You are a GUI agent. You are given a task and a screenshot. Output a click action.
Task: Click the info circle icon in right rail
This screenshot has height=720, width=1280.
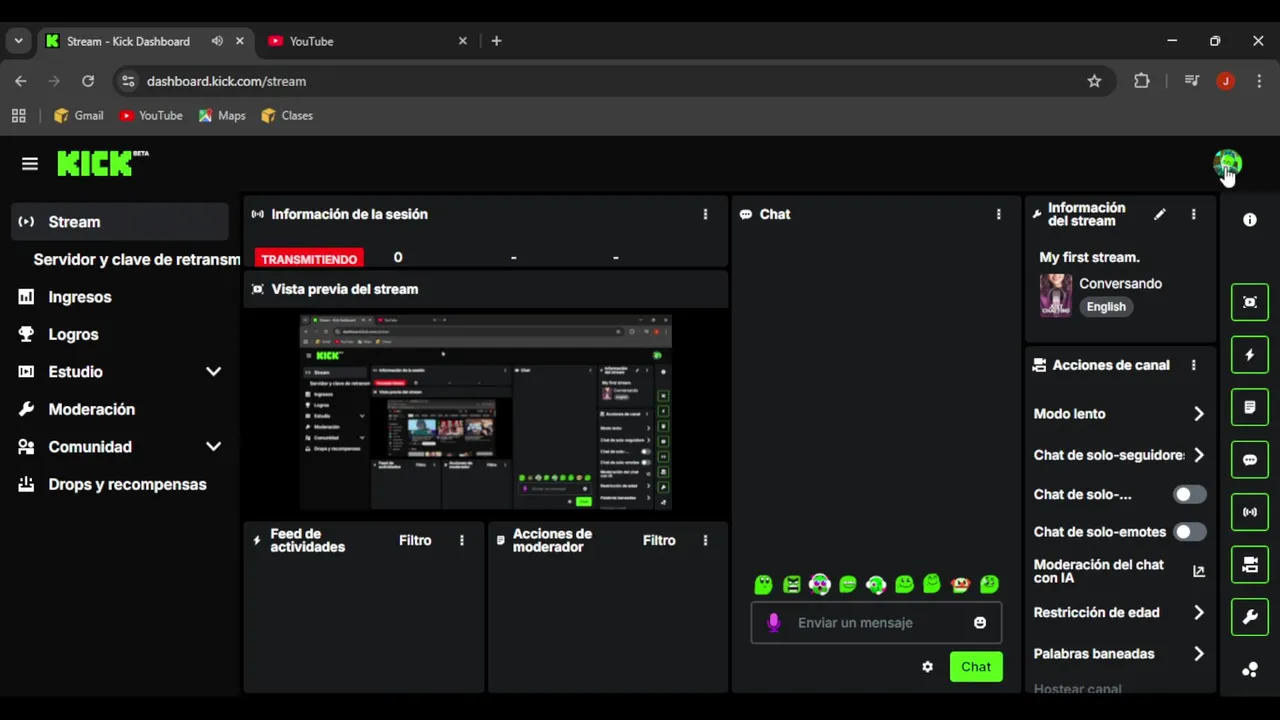pos(1249,219)
